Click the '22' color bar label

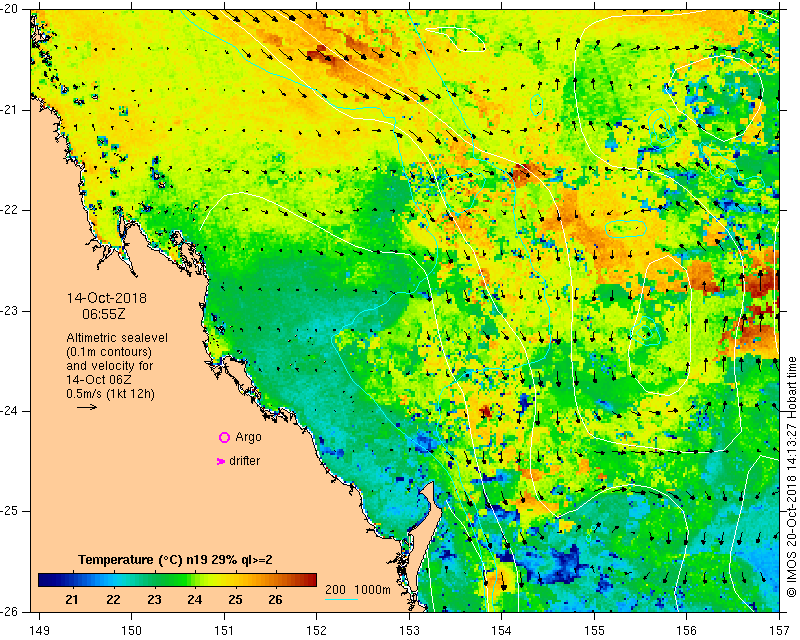113,600
